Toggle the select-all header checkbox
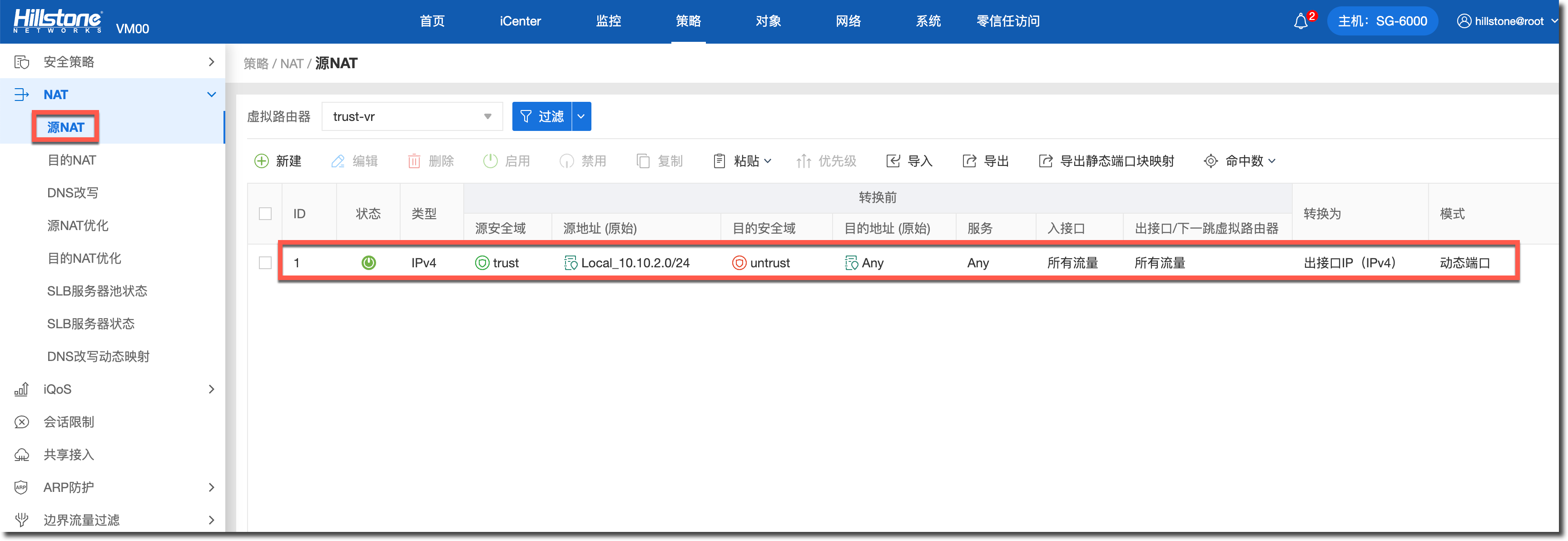Viewport: 1568px width, 541px height. coord(265,214)
